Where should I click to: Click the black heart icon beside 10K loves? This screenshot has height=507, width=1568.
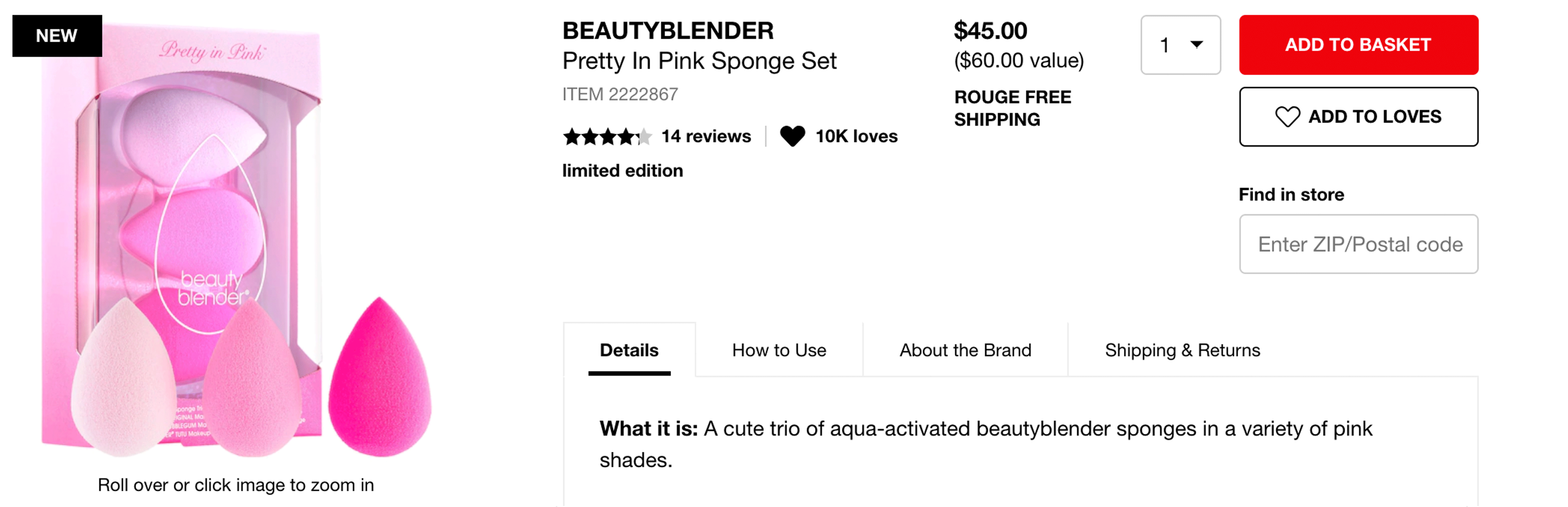click(x=792, y=136)
